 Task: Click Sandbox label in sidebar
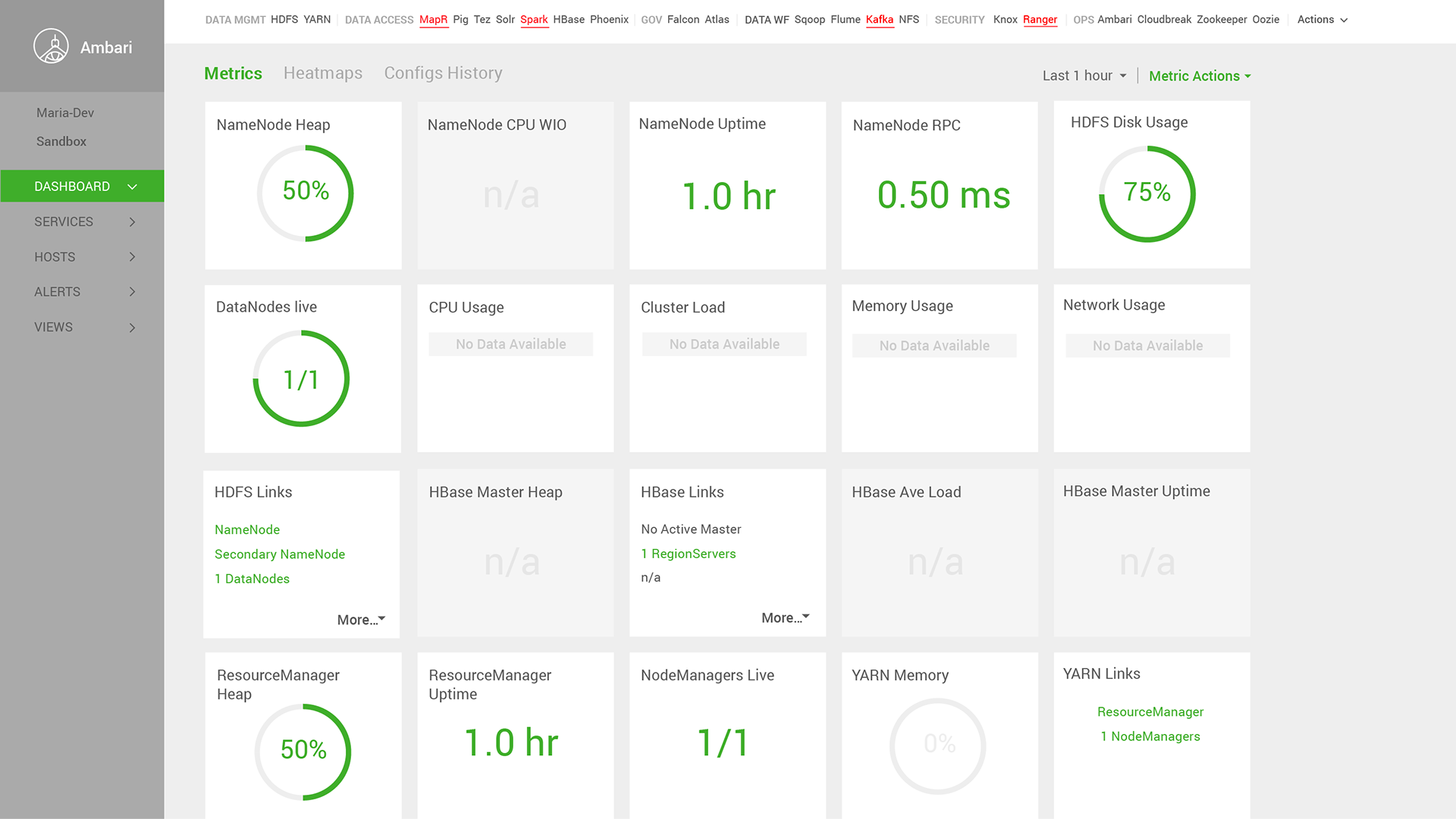61,142
